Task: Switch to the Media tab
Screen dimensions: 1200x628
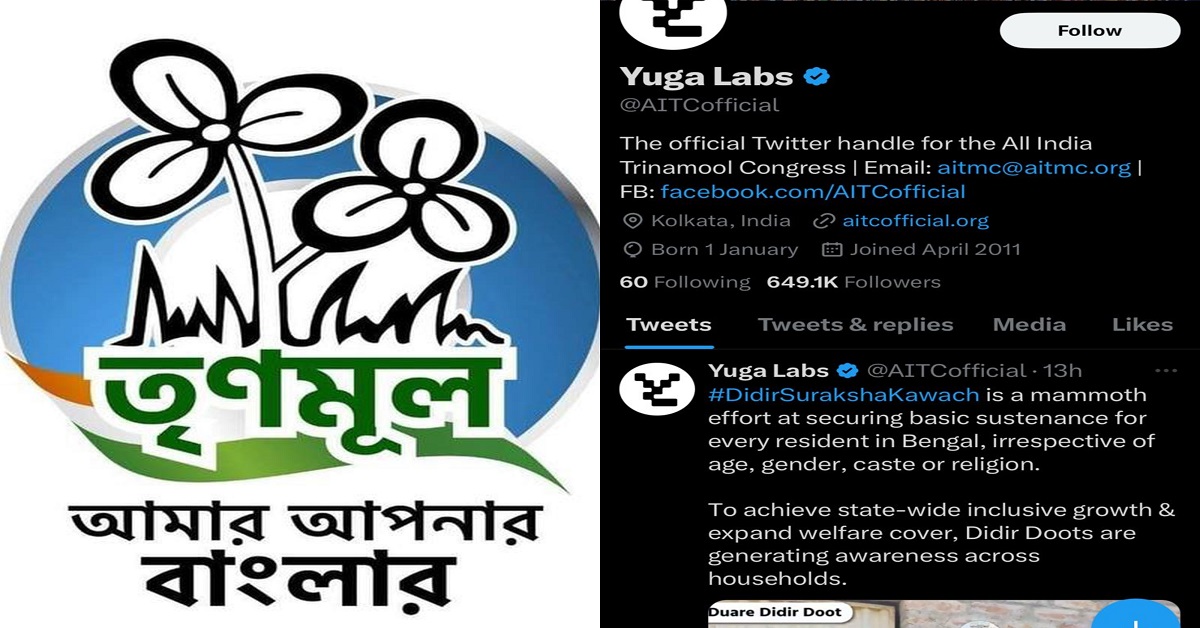Action: pyautogui.click(x=1029, y=325)
